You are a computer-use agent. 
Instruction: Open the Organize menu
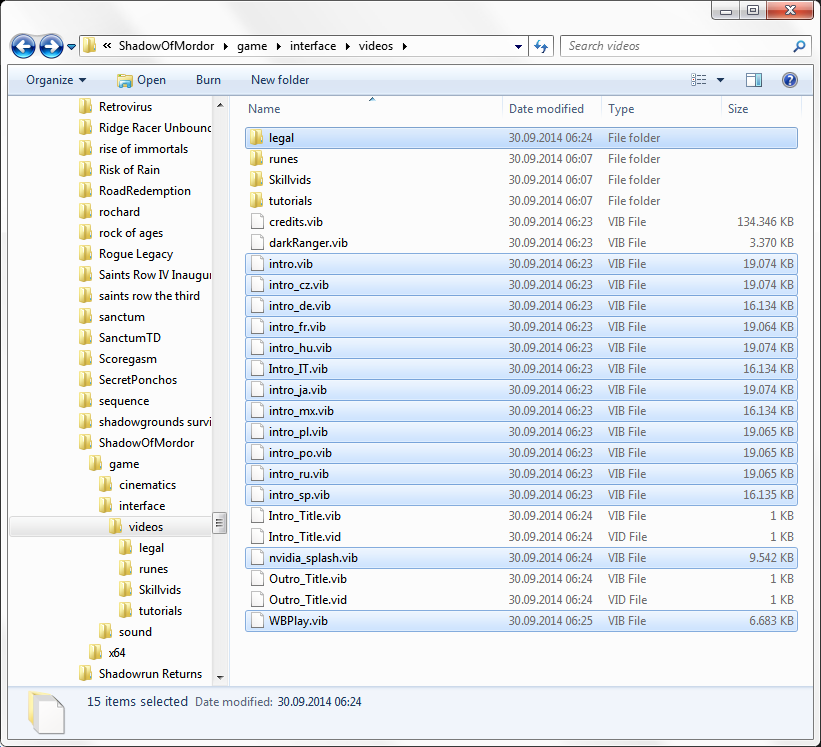click(x=56, y=80)
